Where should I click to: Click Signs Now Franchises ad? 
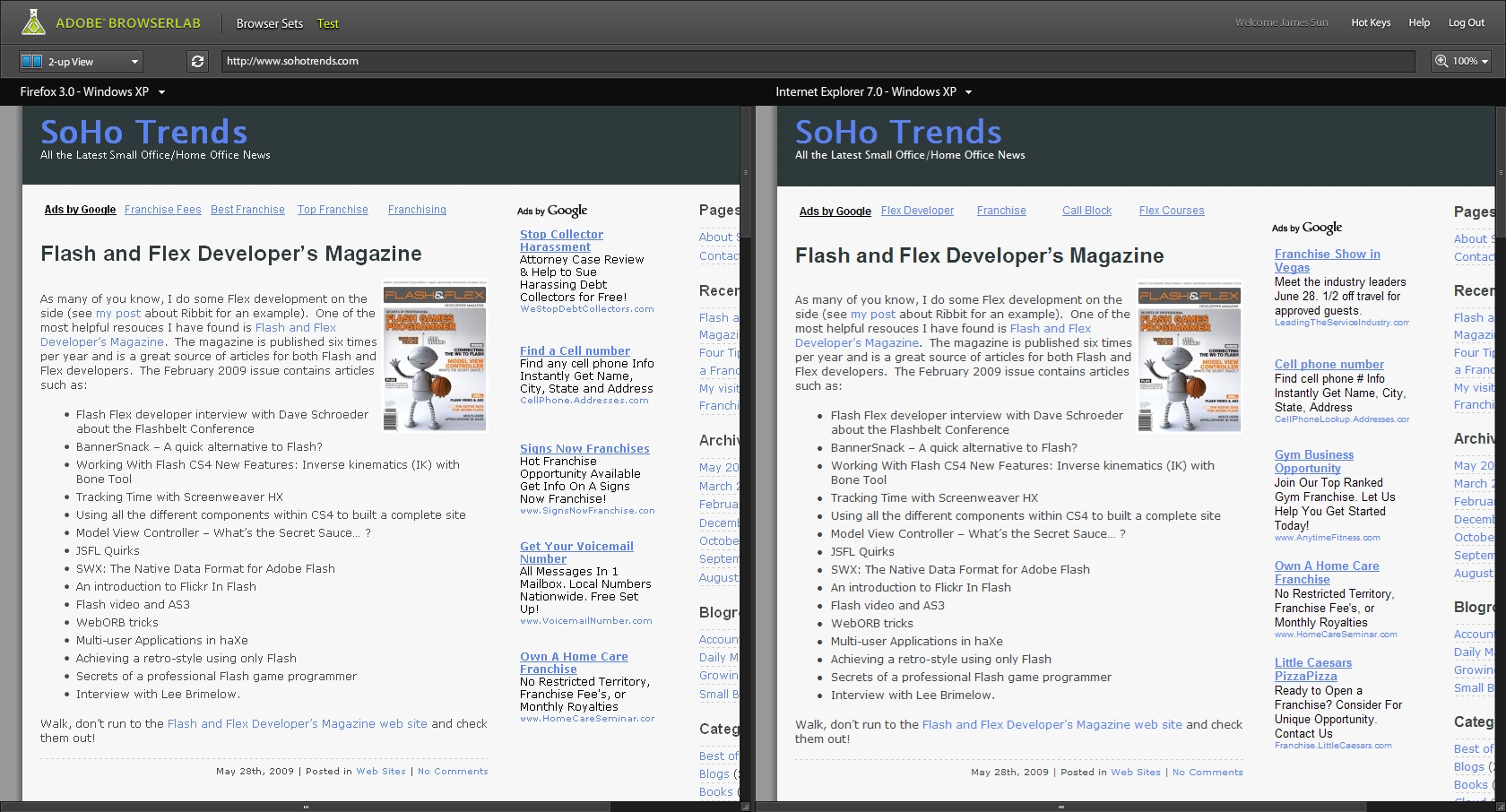[584, 448]
